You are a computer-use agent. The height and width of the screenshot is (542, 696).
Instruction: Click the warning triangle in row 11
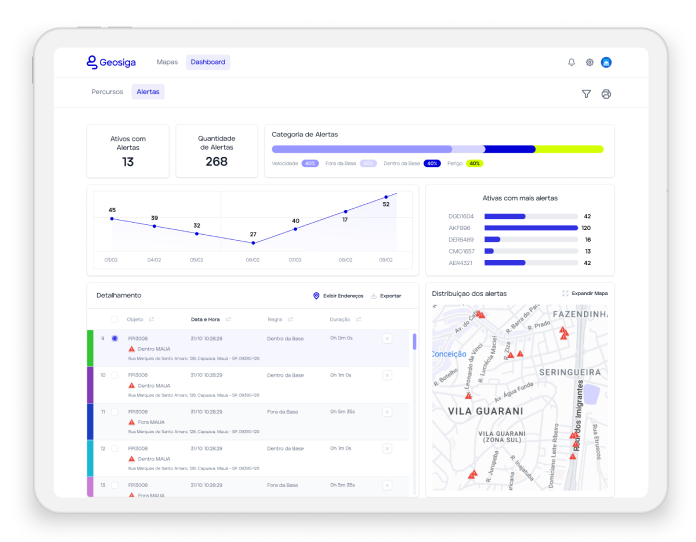[x=131, y=422]
